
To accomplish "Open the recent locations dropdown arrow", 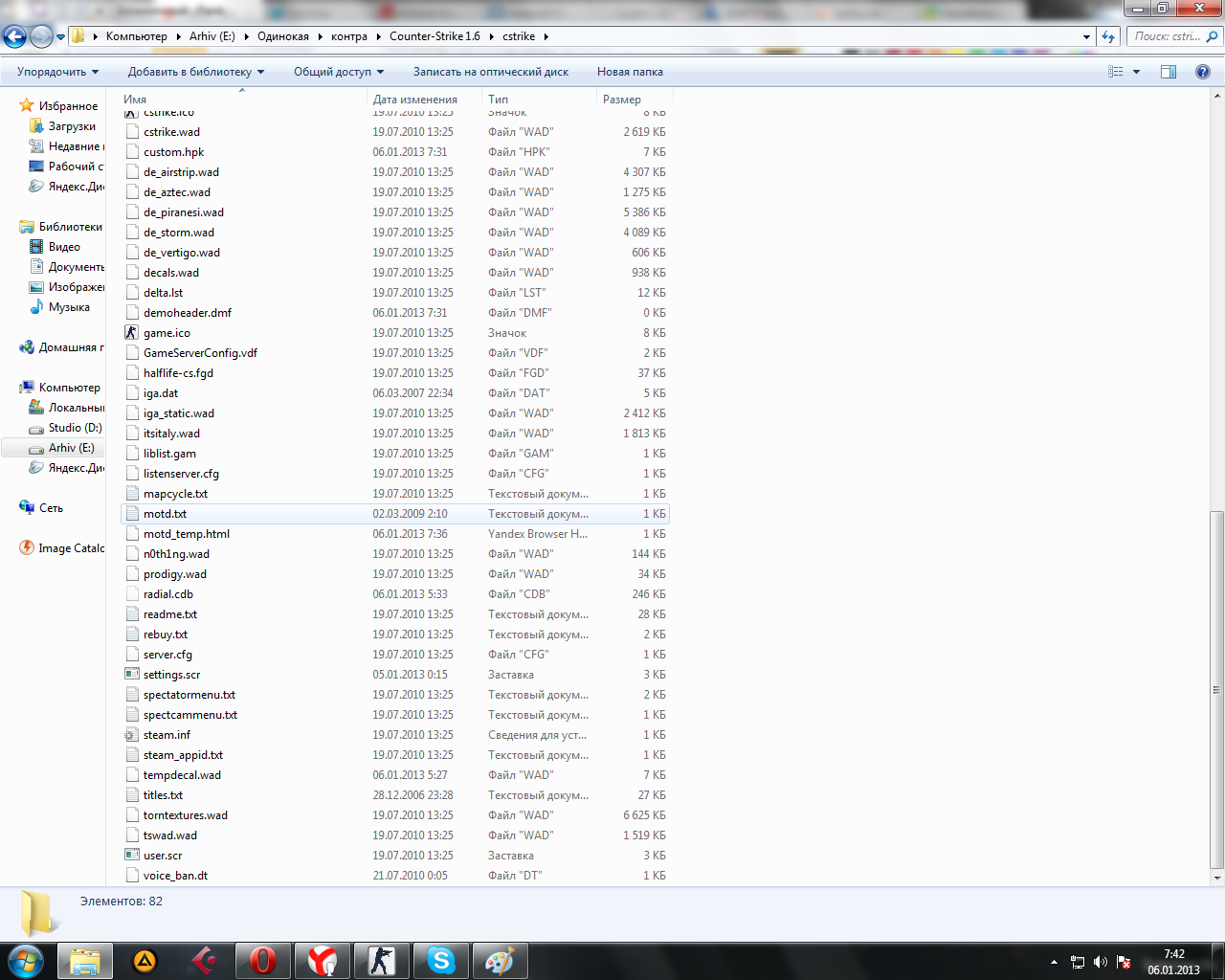I will [x=61, y=37].
